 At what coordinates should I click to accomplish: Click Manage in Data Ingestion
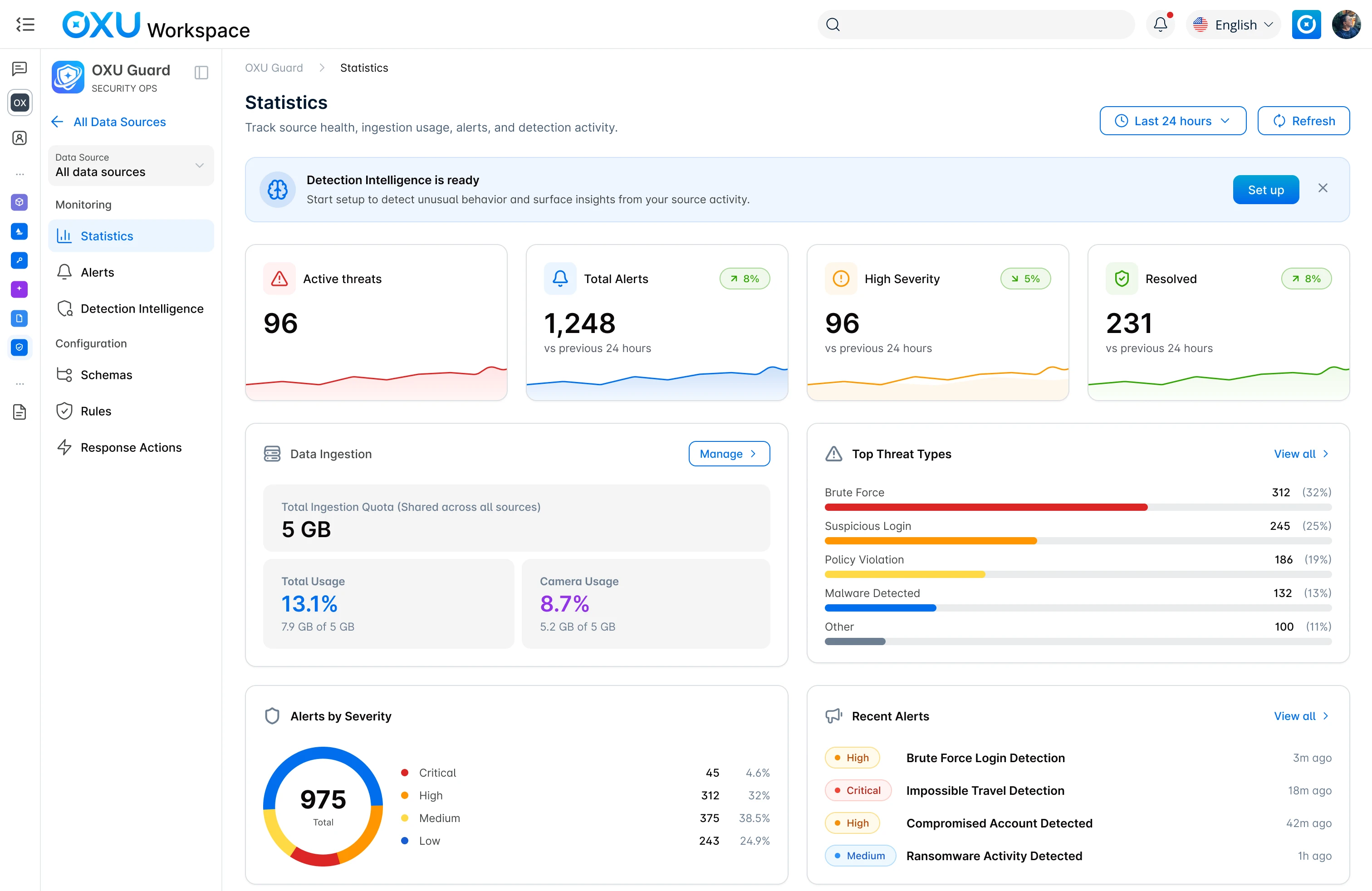pyautogui.click(x=729, y=454)
